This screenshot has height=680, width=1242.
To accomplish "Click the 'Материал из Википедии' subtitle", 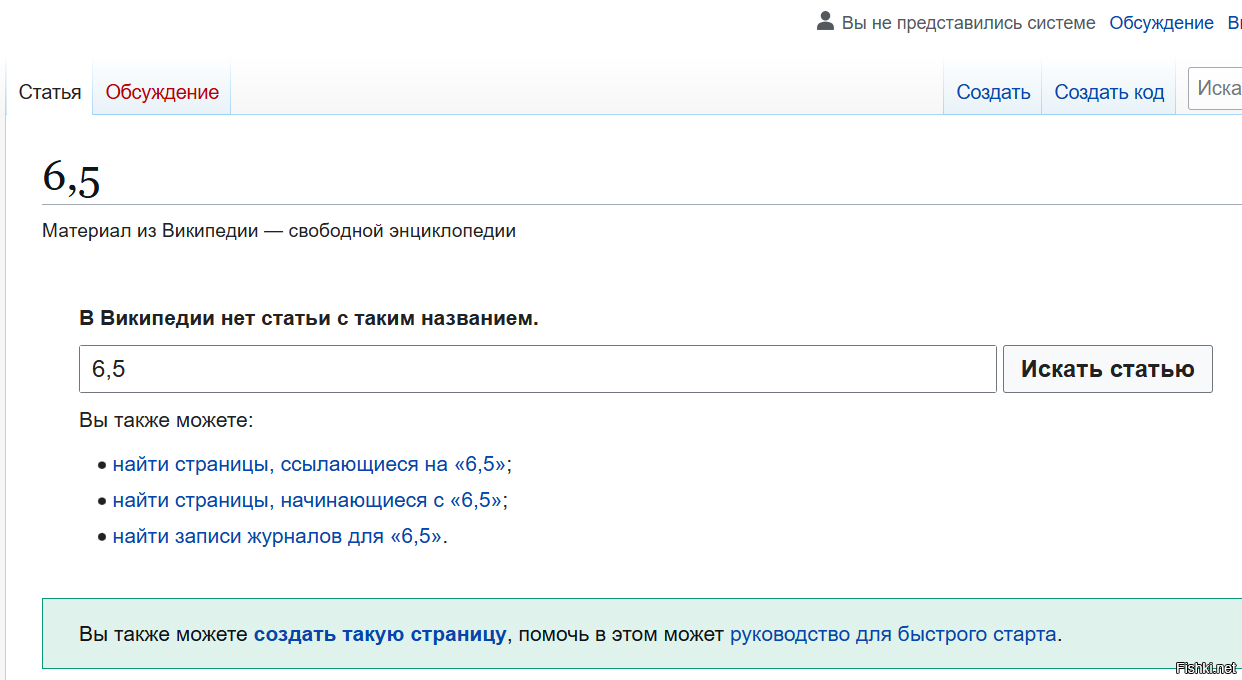I will 279,231.
